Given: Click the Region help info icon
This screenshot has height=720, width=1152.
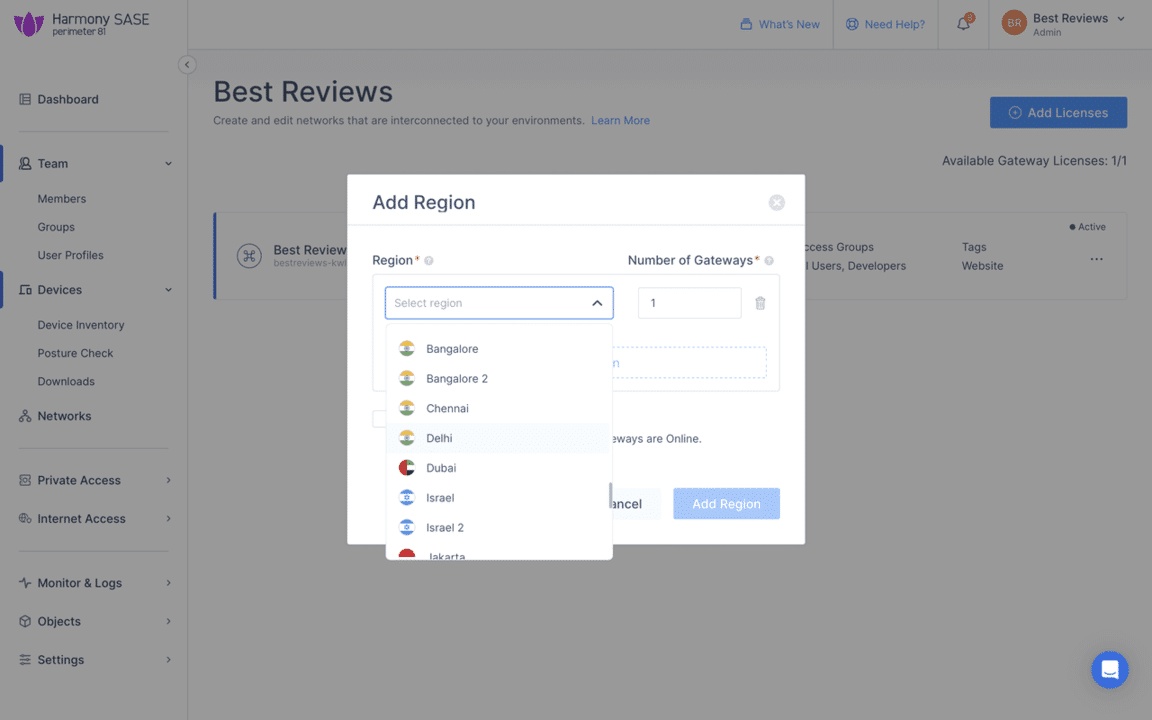Looking at the screenshot, I should 429,261.
